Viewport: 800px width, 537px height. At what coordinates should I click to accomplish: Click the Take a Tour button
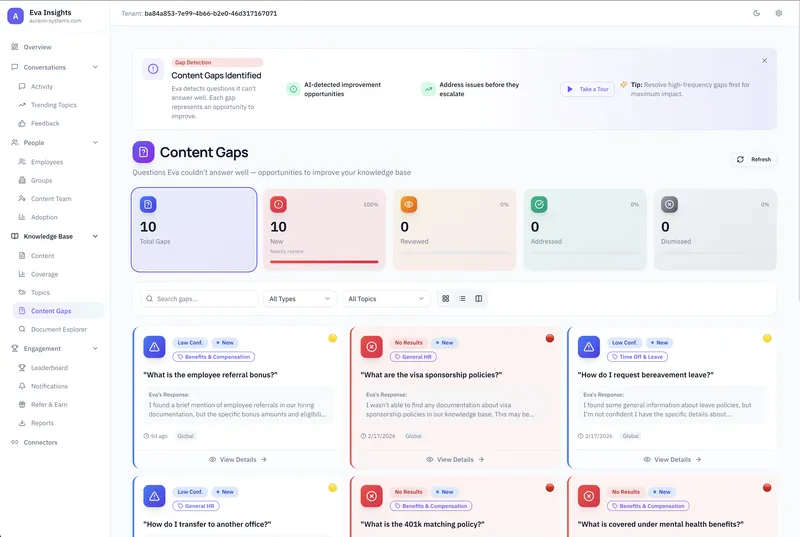(587, 89)
